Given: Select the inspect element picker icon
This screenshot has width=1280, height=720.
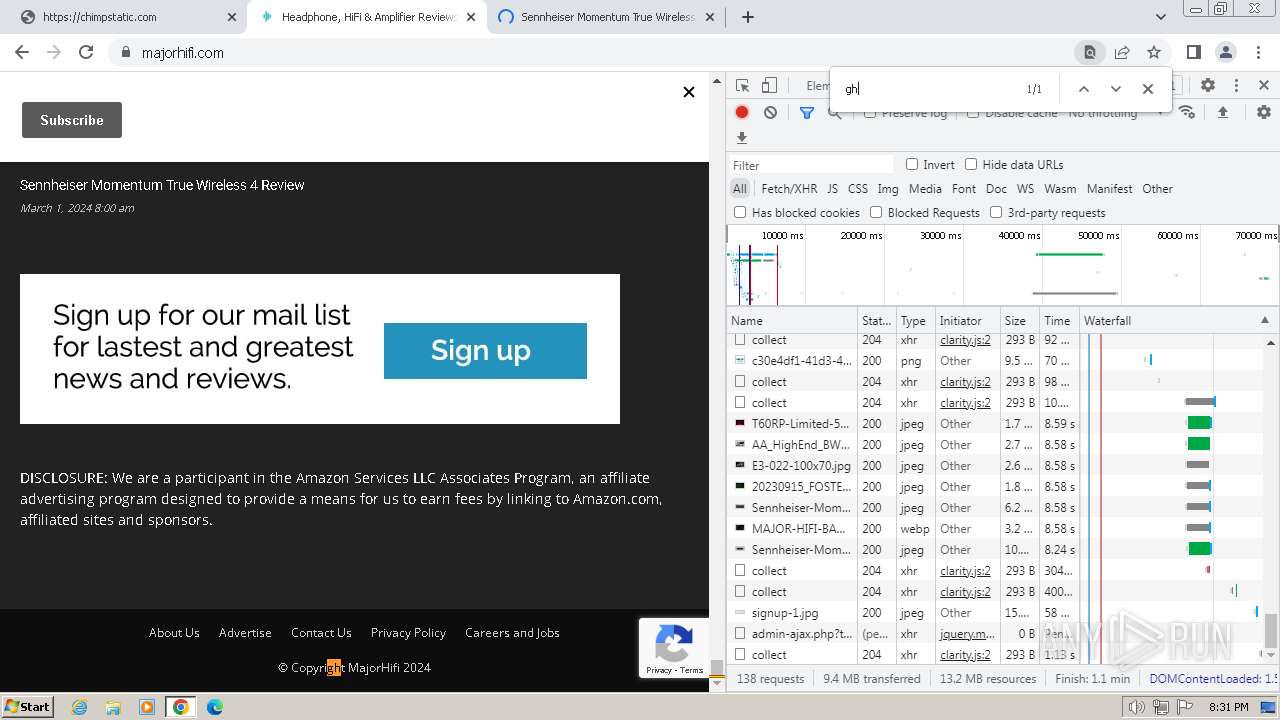Looking at the screenshot, I should 742,86.
